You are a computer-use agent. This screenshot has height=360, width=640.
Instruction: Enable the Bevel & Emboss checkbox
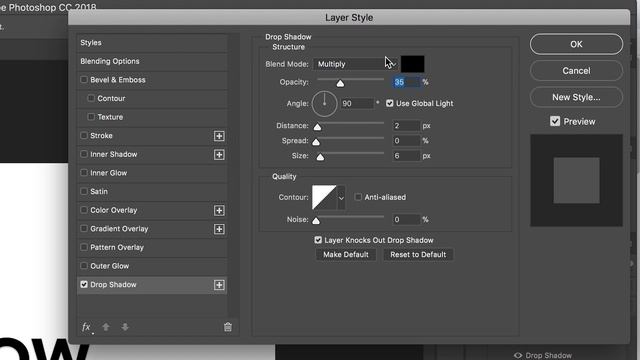click(84, 80)
